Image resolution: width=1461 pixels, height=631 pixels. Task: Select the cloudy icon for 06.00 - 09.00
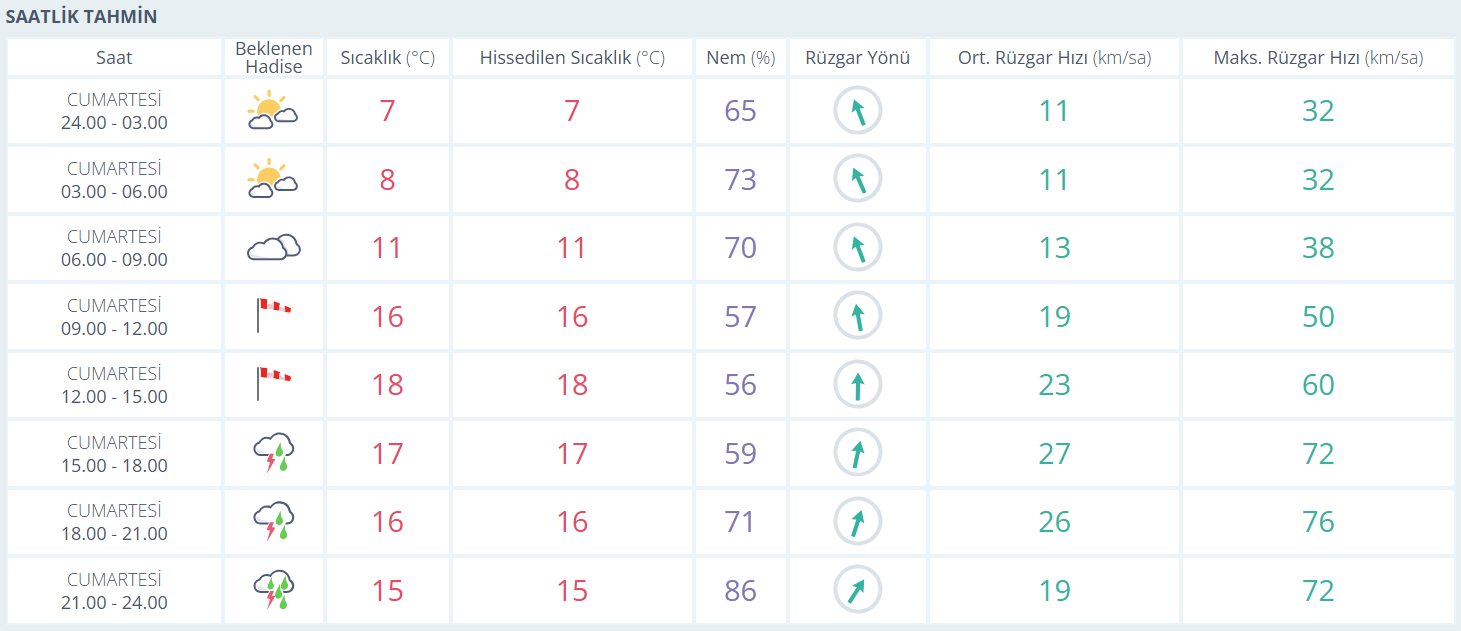(273, 248)
